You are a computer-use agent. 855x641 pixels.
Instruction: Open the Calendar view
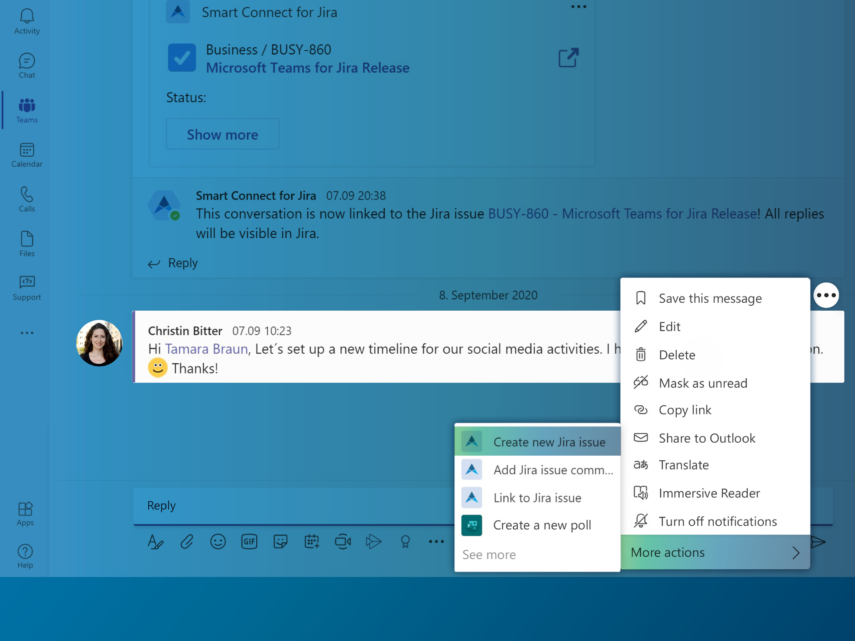pos(27,155)
